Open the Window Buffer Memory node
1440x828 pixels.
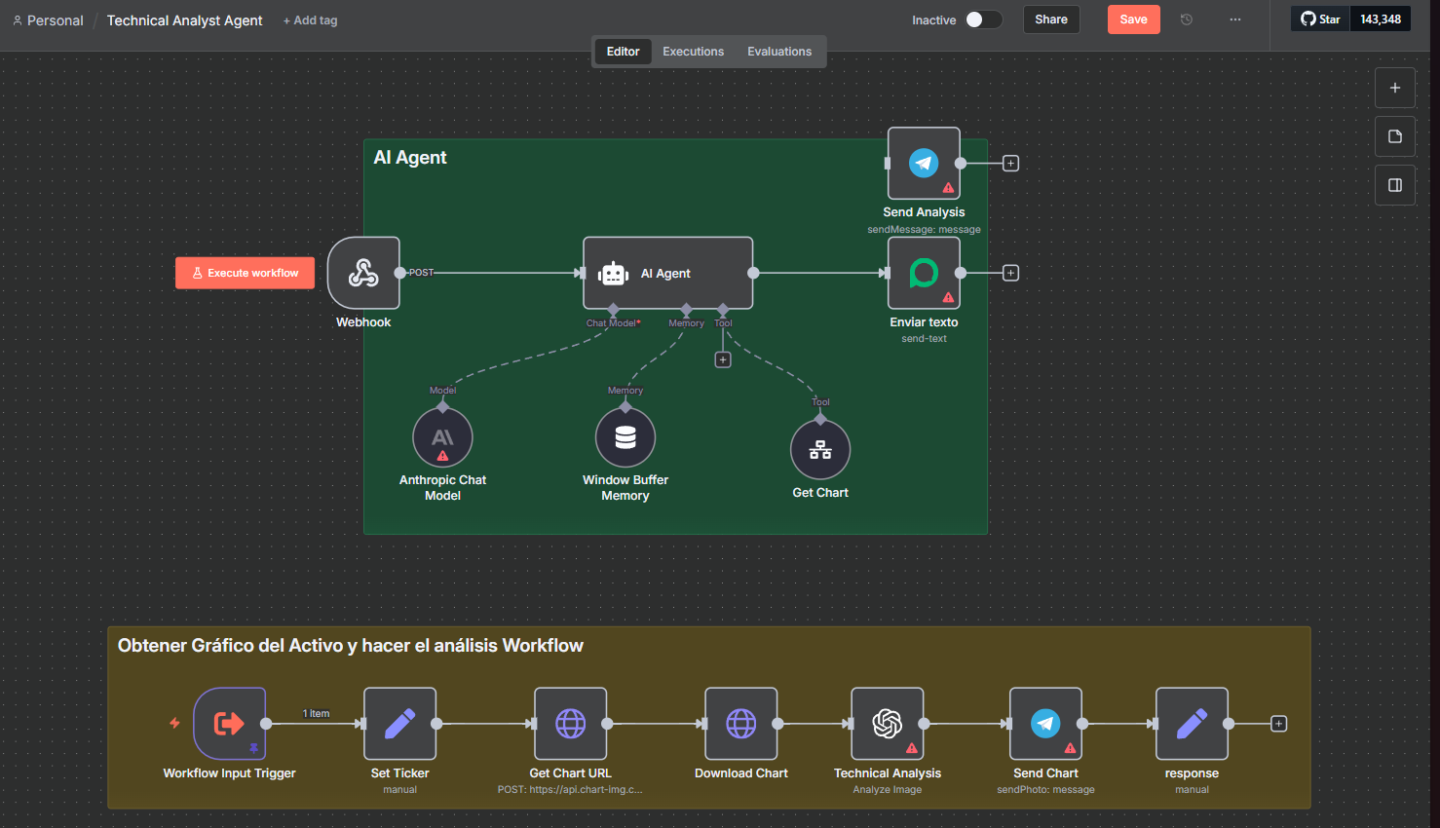(x=625, y=438)
